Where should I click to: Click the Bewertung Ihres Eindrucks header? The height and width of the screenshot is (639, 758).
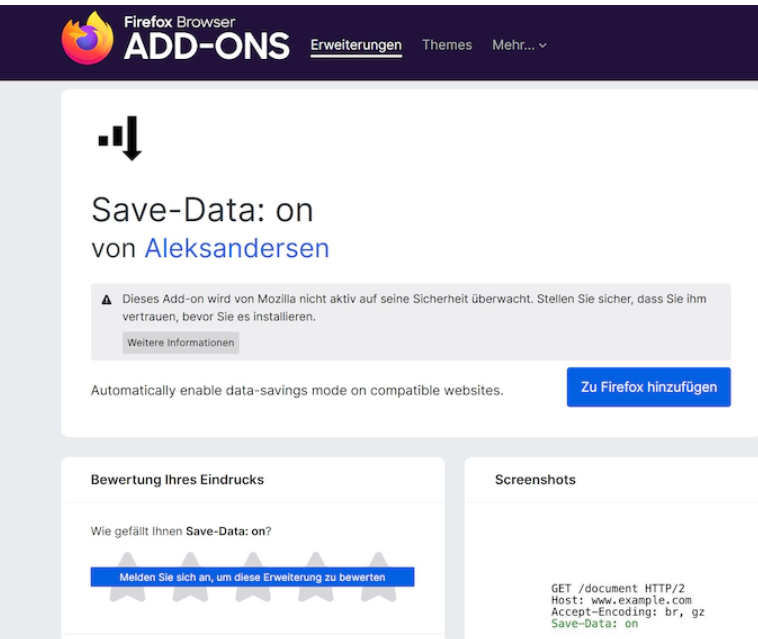click(x=177, y=480)
